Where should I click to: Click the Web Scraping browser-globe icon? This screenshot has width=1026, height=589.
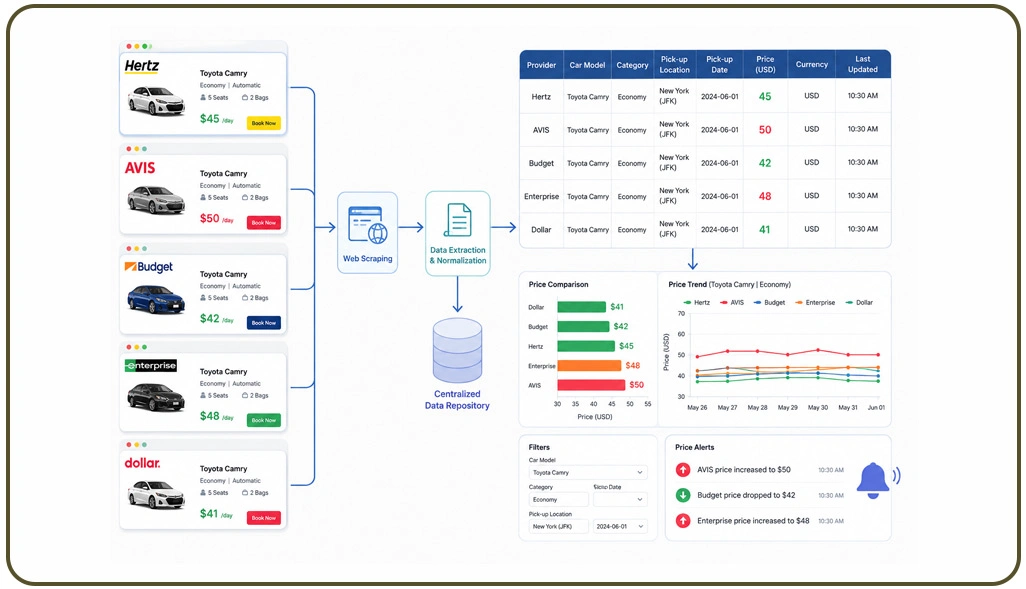point(368,224)
